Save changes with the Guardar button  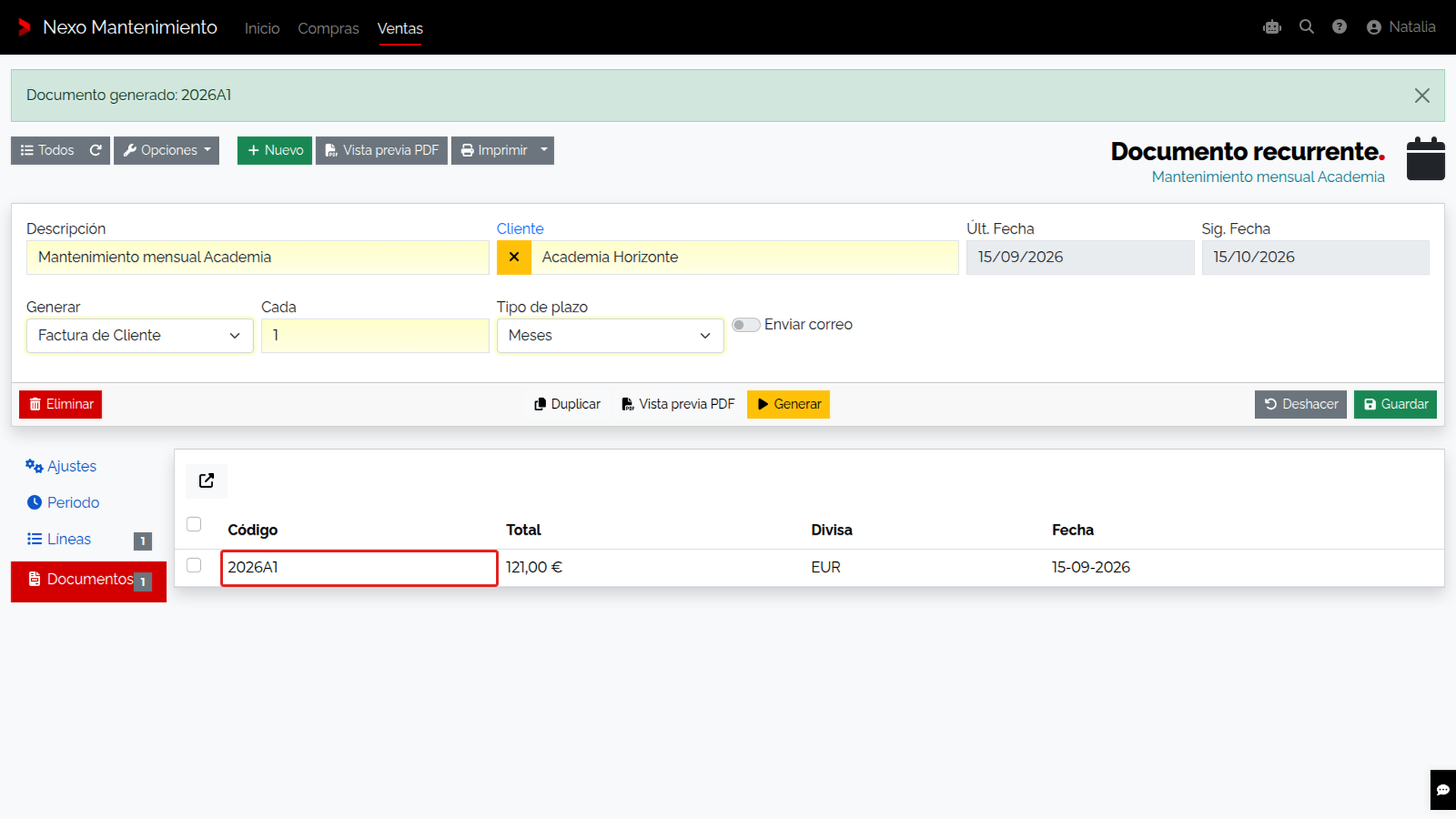(1395, 404)
